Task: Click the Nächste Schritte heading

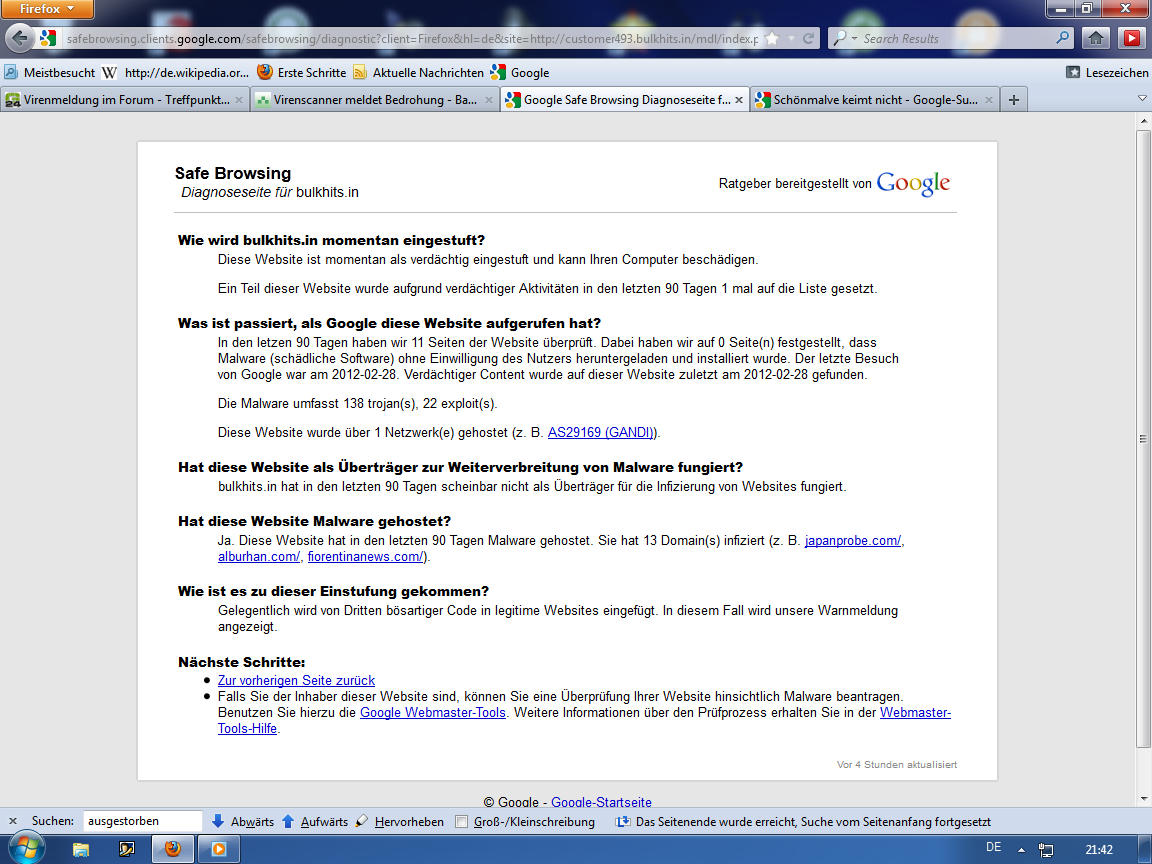Action: tap(242, 662)
